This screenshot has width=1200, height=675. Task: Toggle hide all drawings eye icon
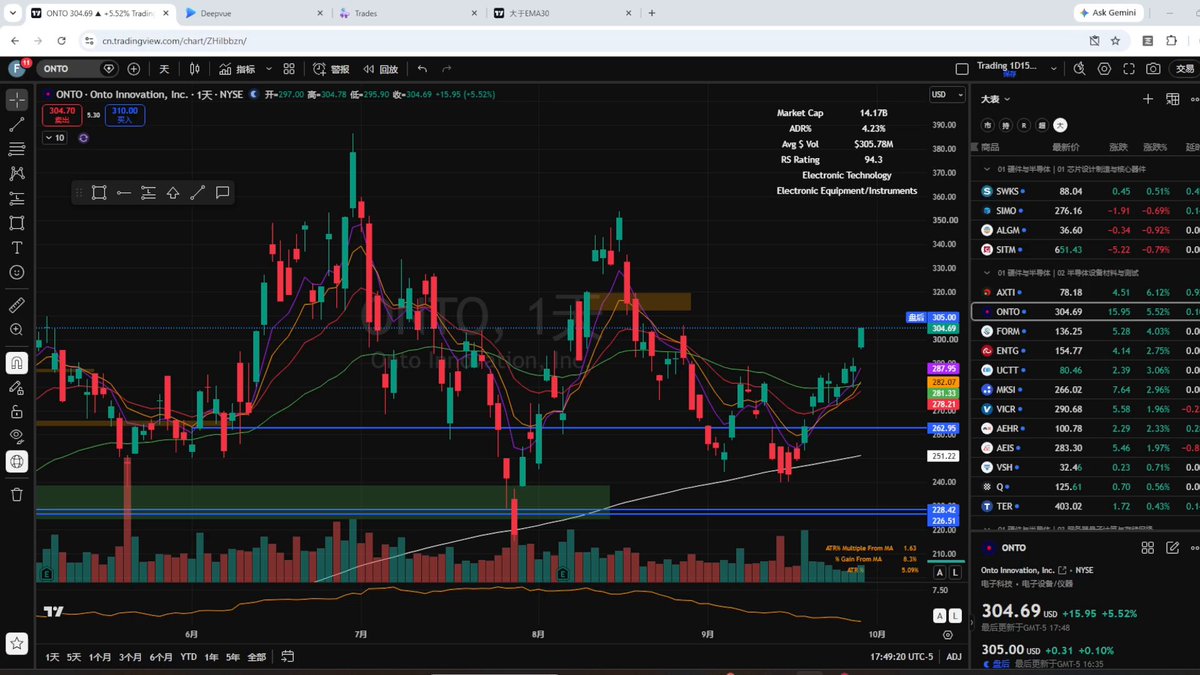pyautogui.click(x=17, y=436)
